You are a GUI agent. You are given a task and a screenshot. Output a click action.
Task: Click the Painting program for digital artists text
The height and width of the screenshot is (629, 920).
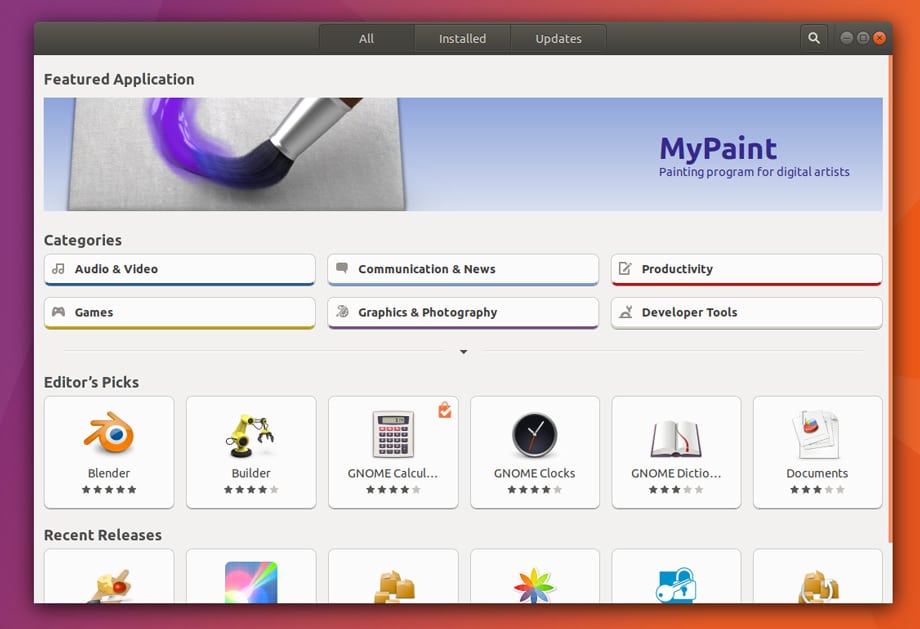(x=754, y=172)
